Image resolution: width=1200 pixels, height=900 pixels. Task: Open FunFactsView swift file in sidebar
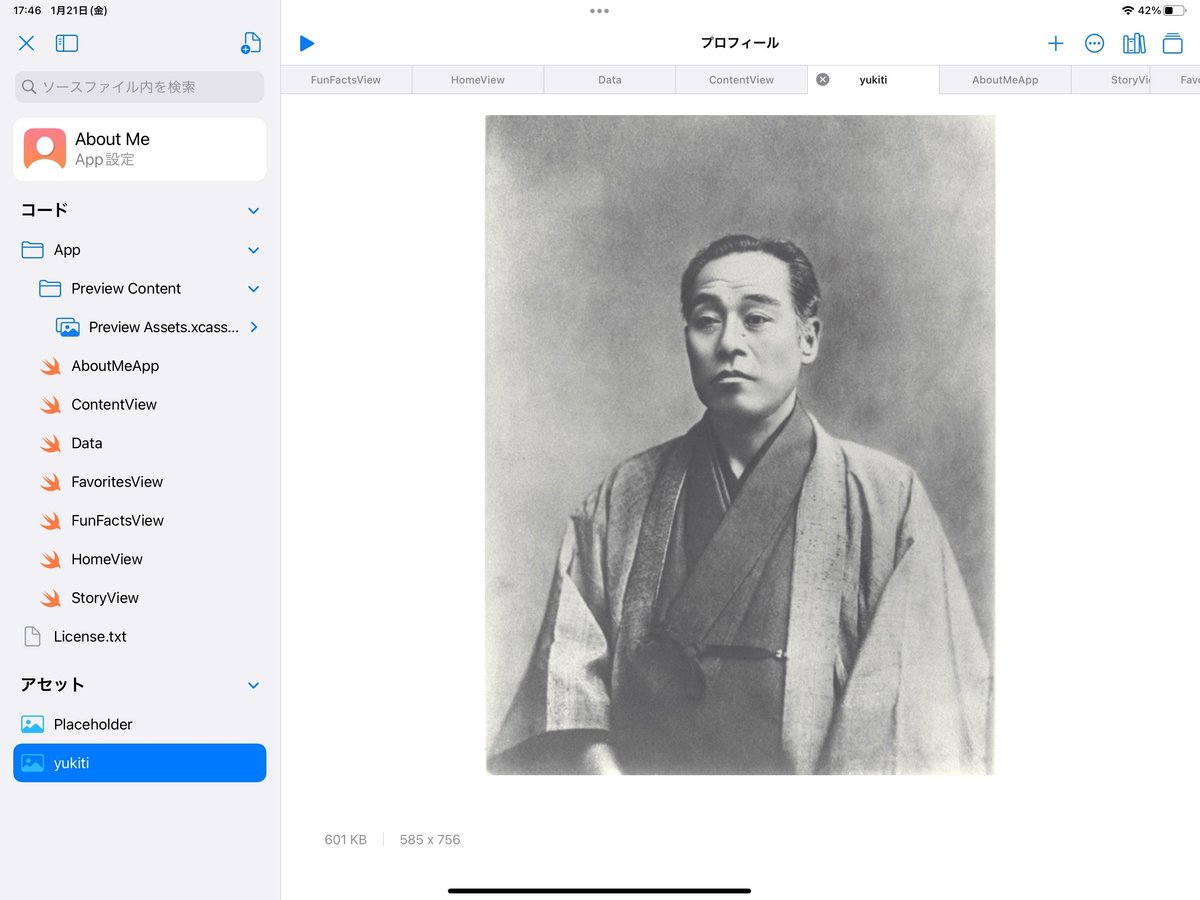[140, 521]
